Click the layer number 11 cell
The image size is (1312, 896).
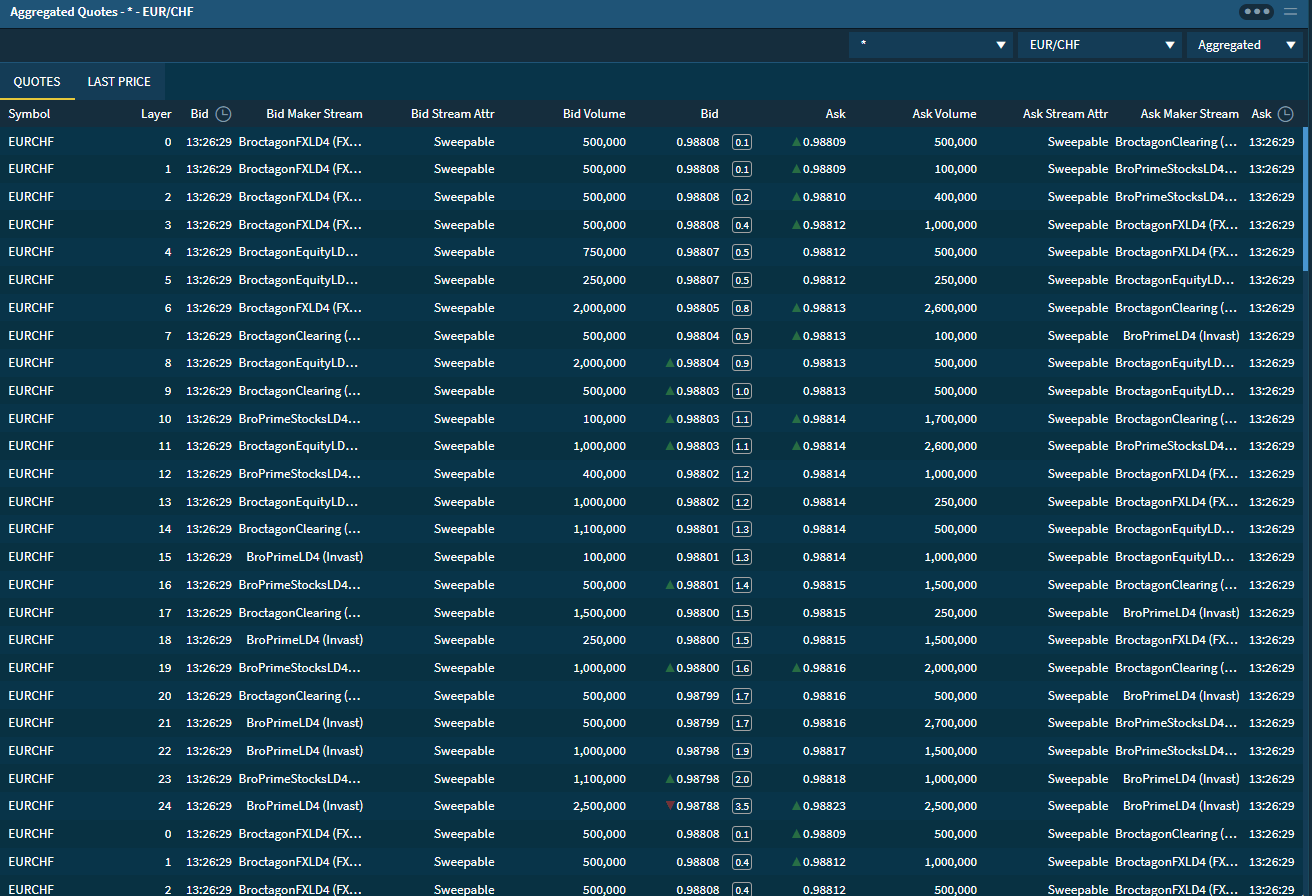165,446
